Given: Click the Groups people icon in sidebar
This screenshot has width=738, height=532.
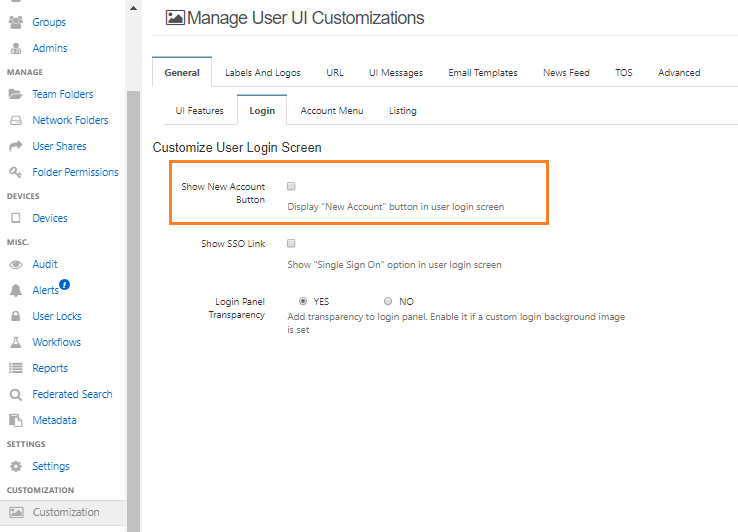Looking at the screenshot, I should [x=15, y=22].
